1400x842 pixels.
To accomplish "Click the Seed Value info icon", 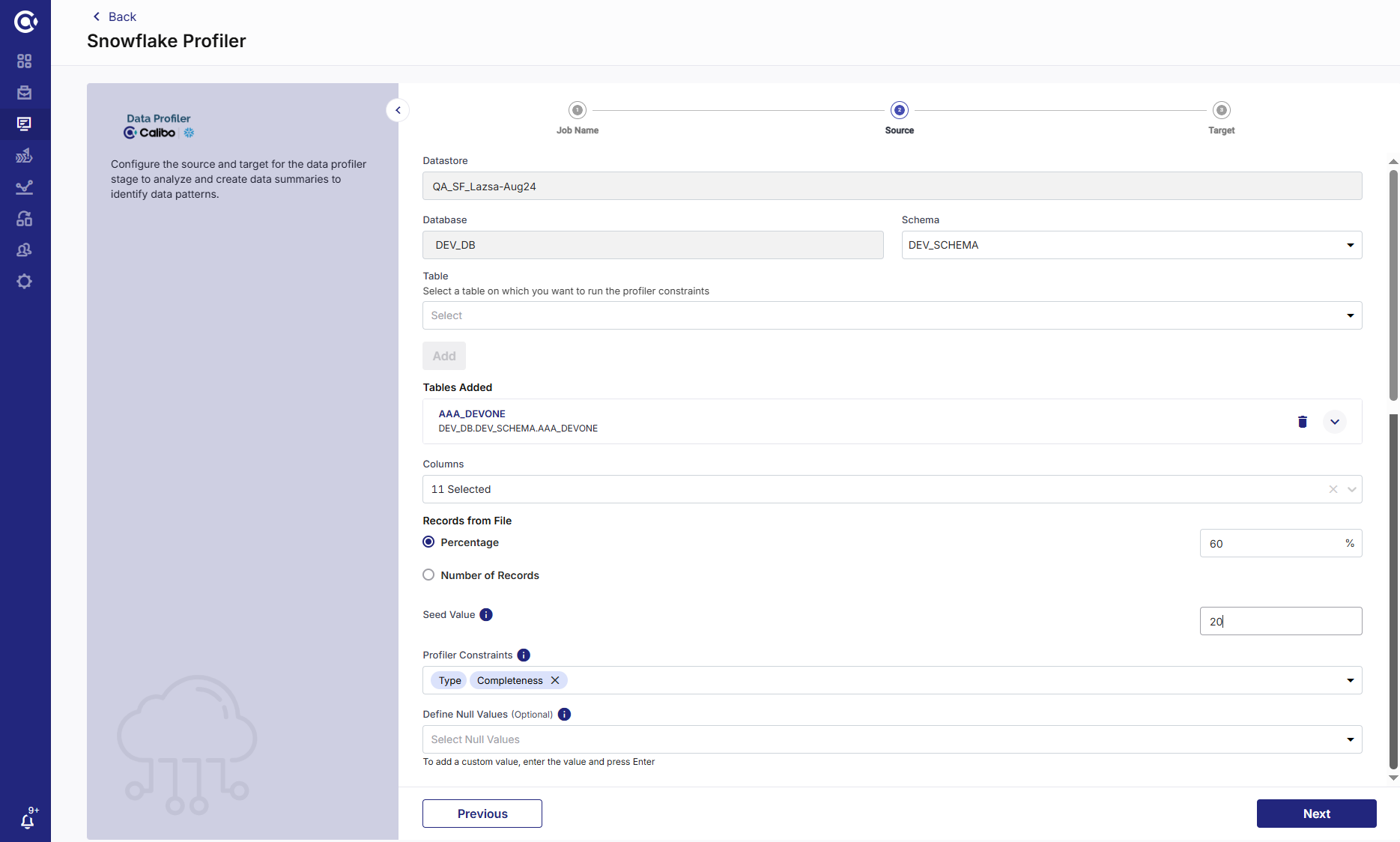I will pyautogui.click(x=486, y=615).
